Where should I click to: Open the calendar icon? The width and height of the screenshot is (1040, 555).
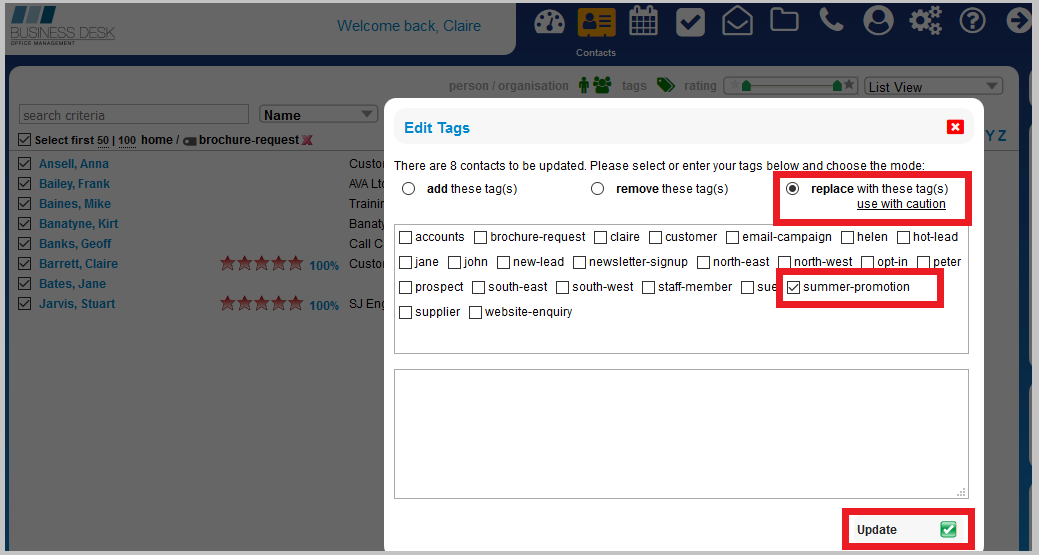643,21
